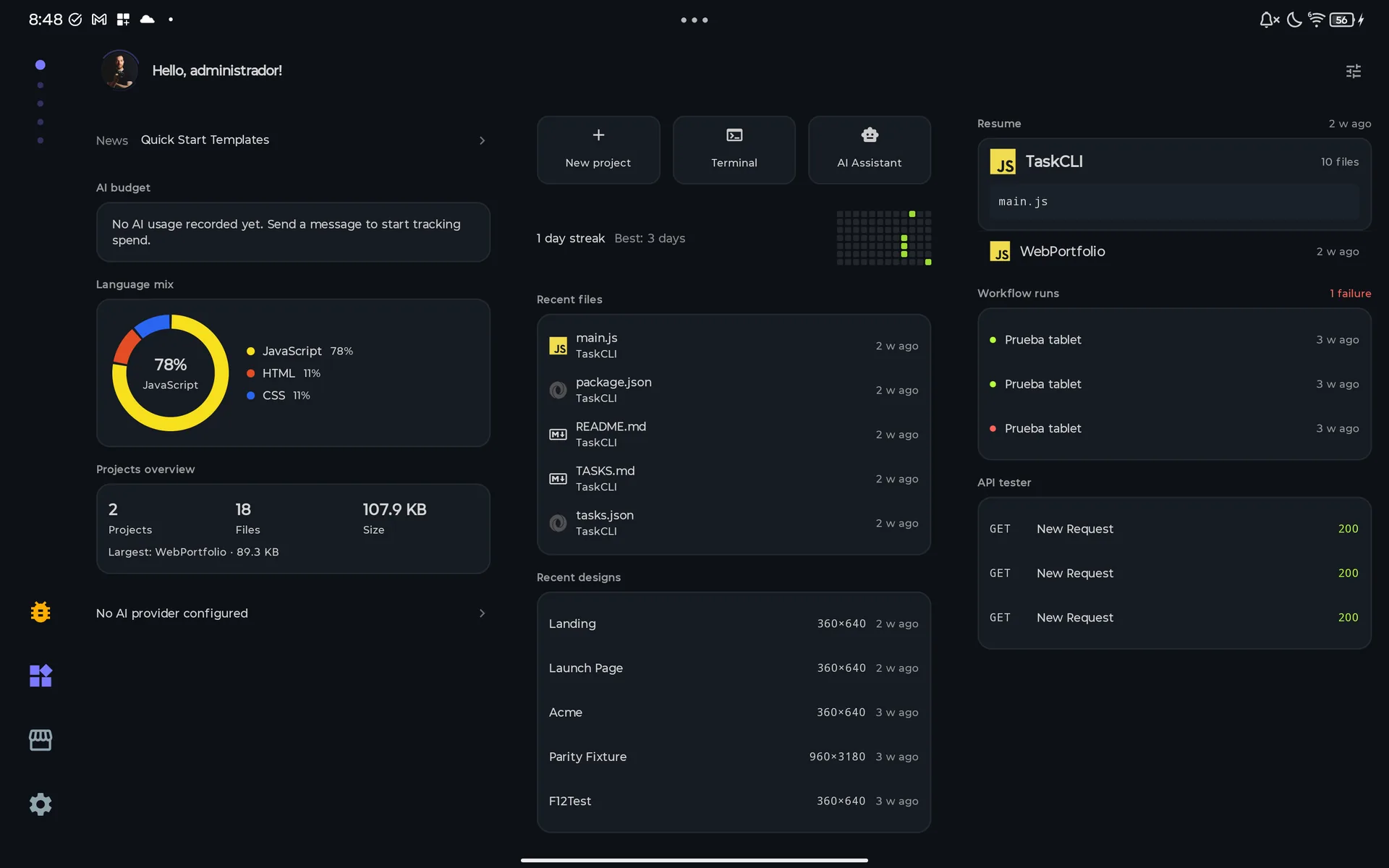This screenshot has height=868, width=1389.
Task: Tap the notification muted bell in status bar
Action: [x=1269, y=20]
